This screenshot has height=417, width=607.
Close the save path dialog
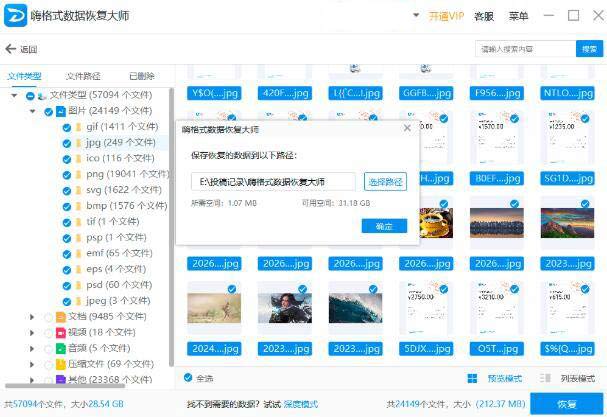click(x=407, y=128)
